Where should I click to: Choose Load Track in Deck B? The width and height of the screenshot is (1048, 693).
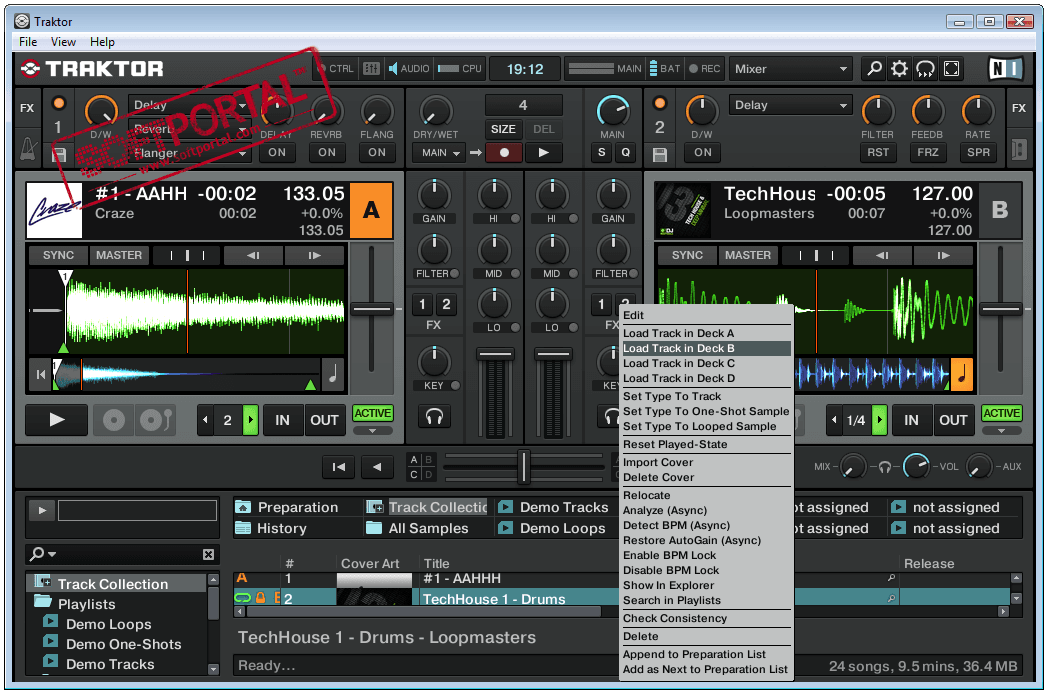[x=706, y=348]
